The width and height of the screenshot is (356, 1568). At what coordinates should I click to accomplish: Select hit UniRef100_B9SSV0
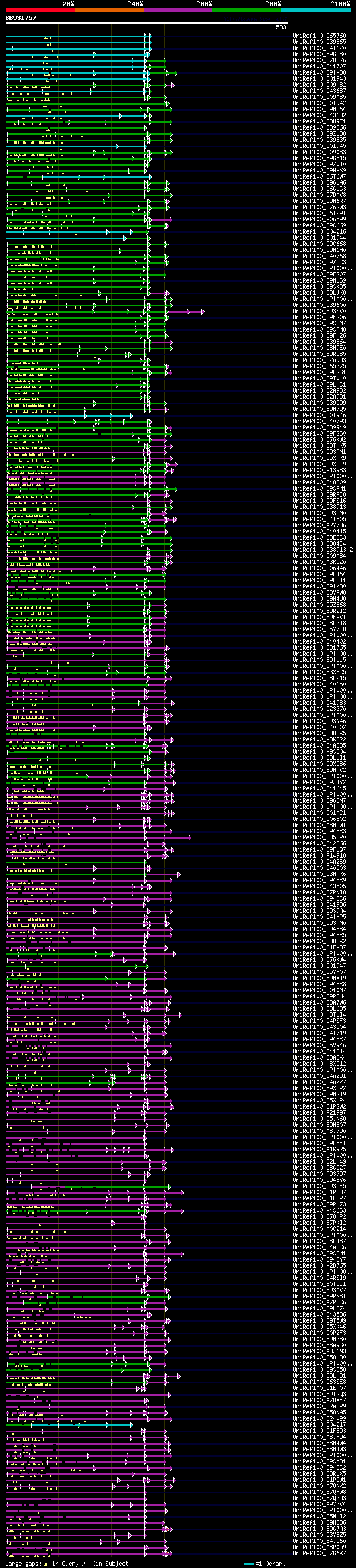point(319,311)
